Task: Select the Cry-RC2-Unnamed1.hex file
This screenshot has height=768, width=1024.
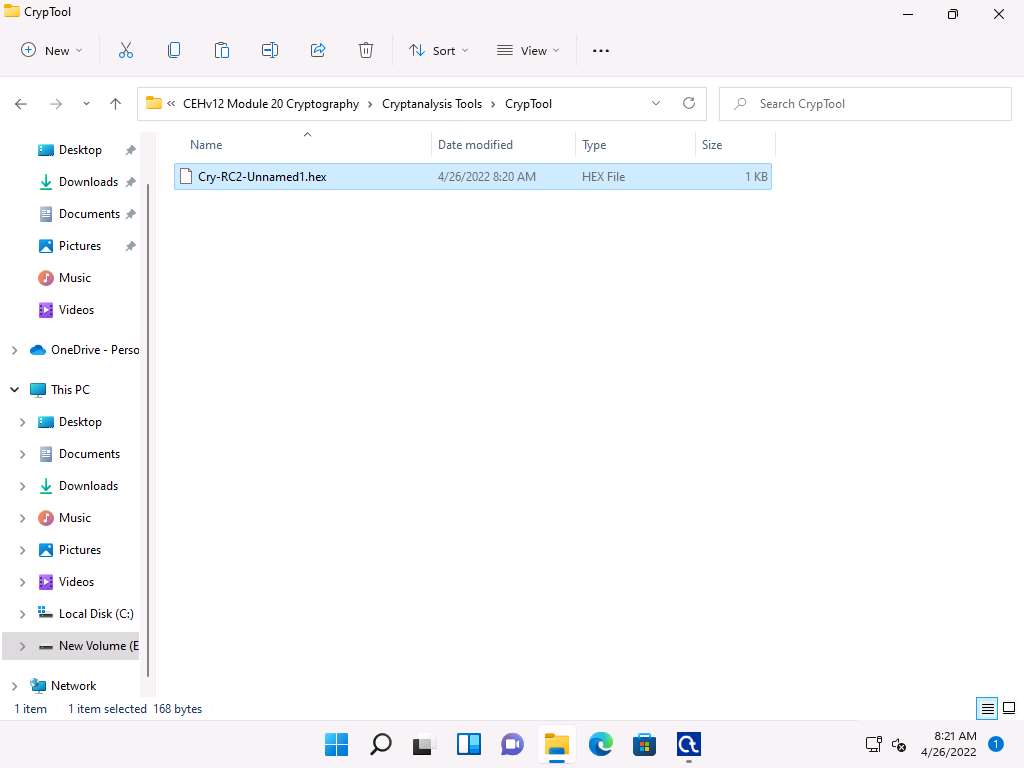Action: [x=262, y=177]
